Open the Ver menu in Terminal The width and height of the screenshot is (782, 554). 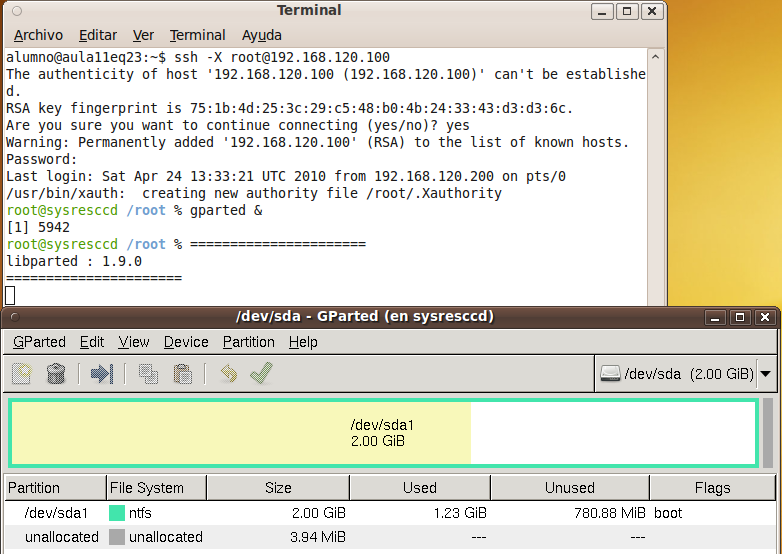pos(143,35)
